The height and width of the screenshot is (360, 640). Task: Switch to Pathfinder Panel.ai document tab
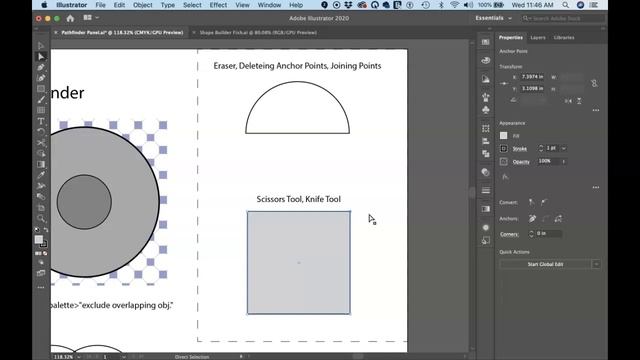coord(122,33)
